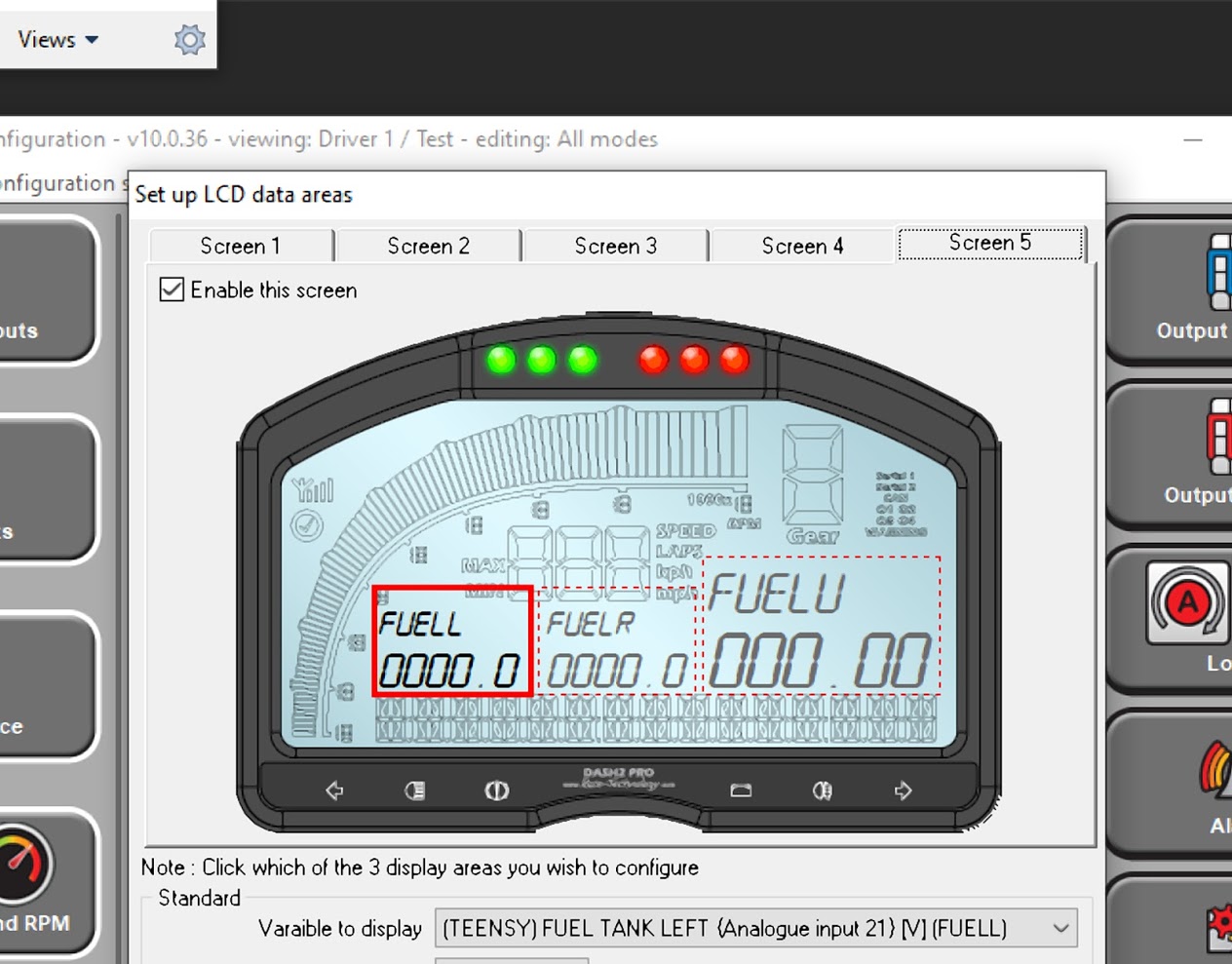Select the large FUELU display area
The height and width of the screenshot is (964, 1232).
821,626
